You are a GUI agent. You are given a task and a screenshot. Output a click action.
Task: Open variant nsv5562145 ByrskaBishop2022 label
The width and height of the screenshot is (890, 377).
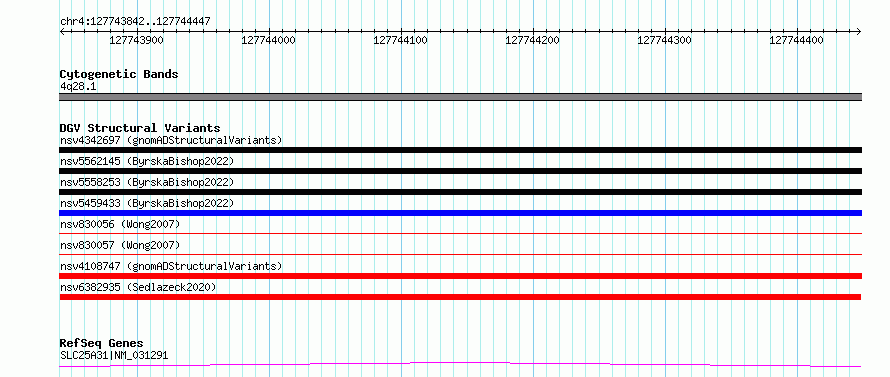(x=147, y=161)
